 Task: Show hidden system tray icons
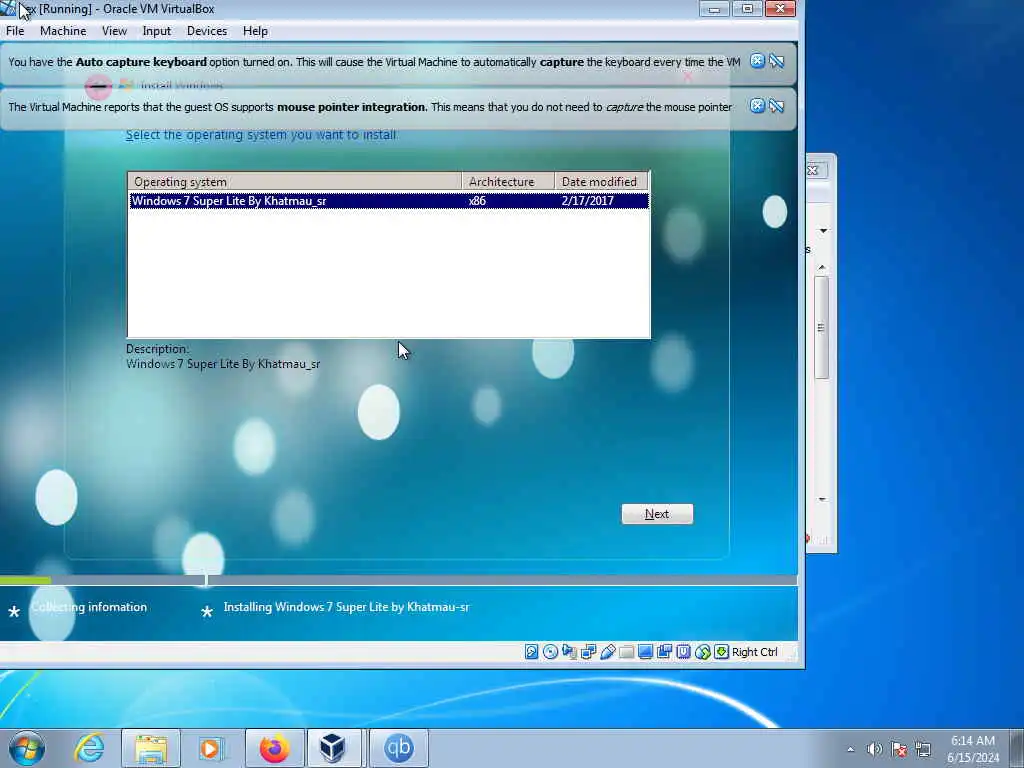point(850,749)
